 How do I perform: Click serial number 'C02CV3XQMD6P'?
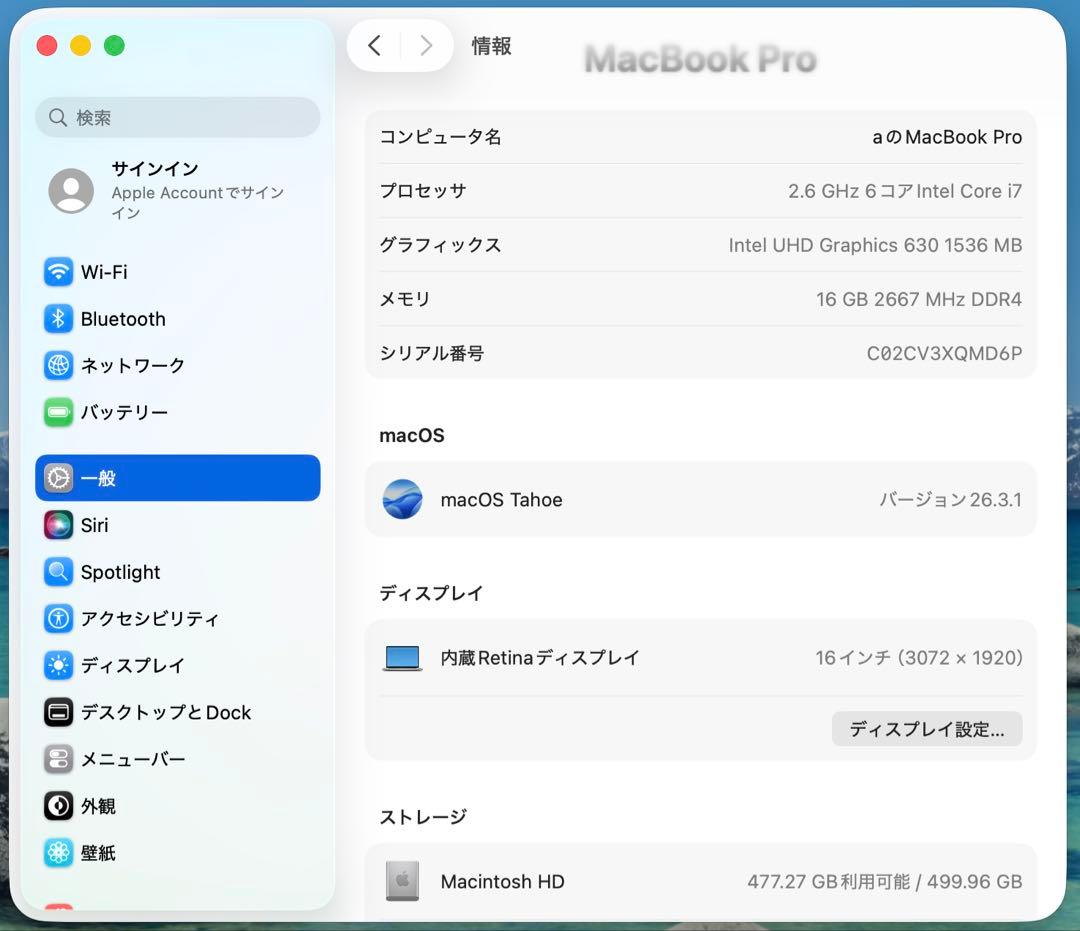coord(944,353)
